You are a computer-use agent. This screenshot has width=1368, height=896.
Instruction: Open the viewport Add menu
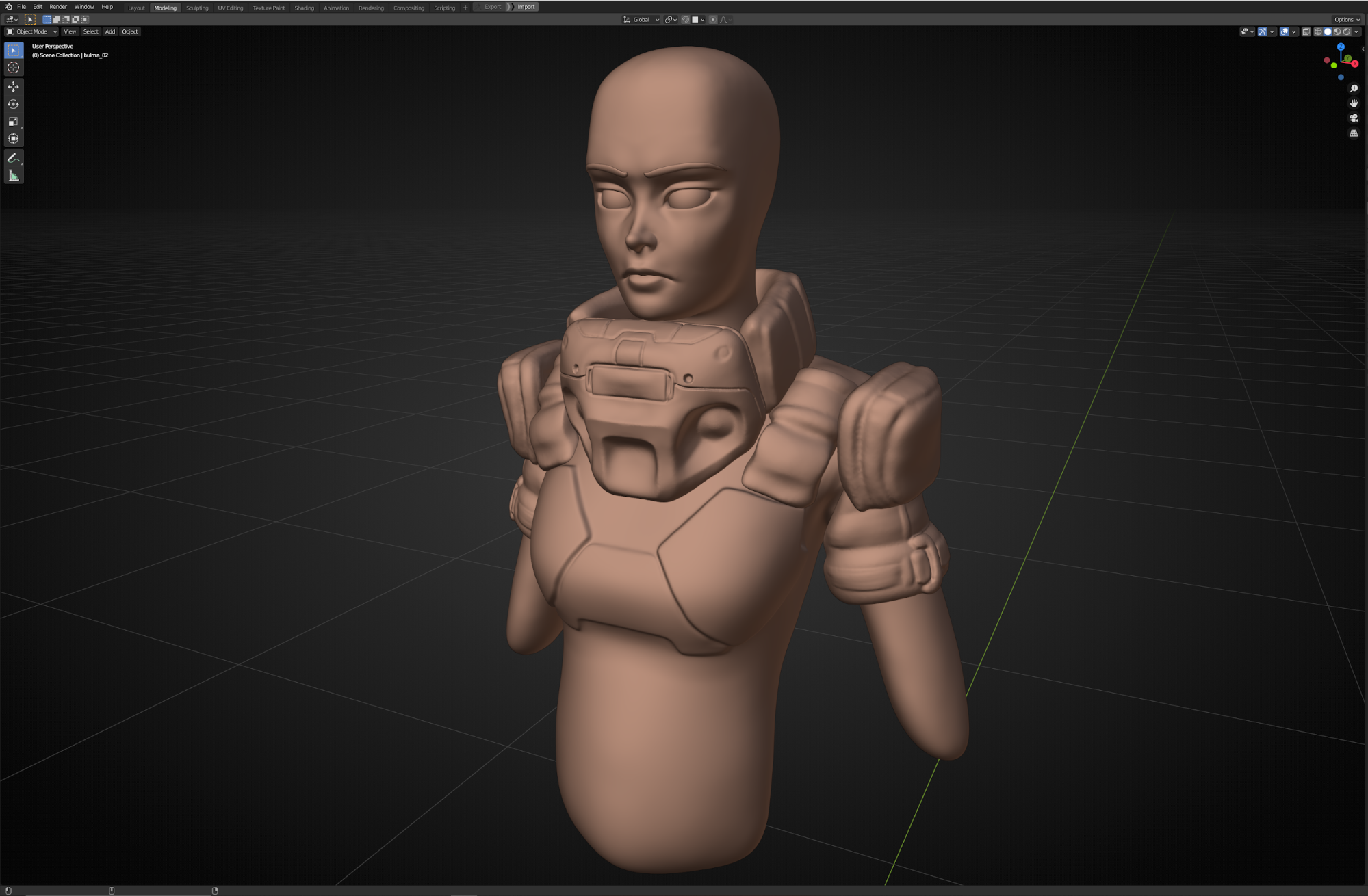pos(109,31)
